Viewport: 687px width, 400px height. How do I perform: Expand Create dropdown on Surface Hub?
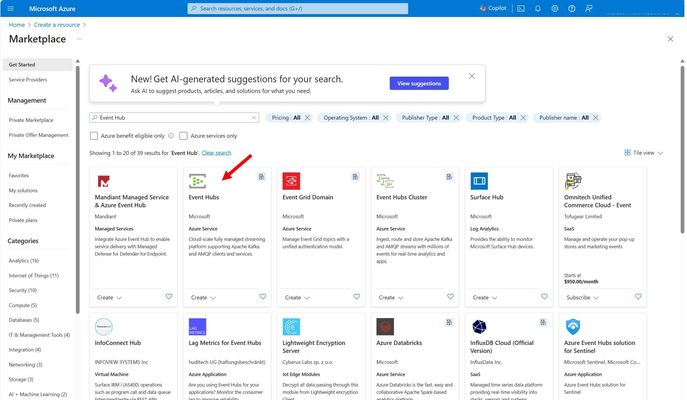pyautogui.click(x=485, y=297)
